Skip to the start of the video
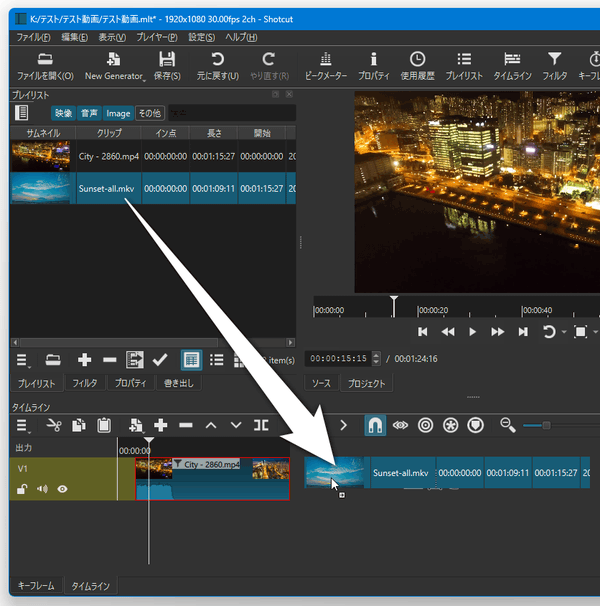This screenshot has height=606, width=600. click(423, 332)
